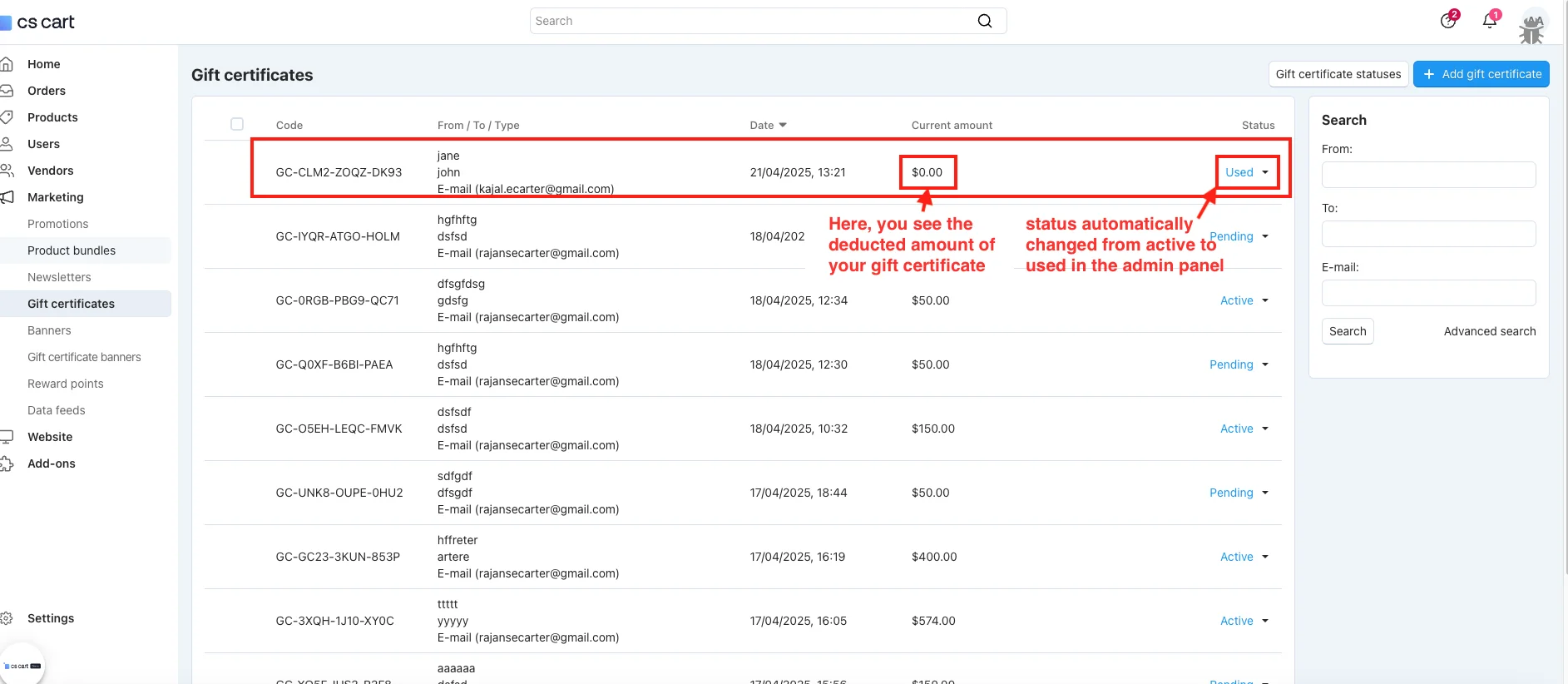Click the Home icon in sidebar
Image resolution: width=1568 pixels, height=684 pixels.
coord(7,64)
